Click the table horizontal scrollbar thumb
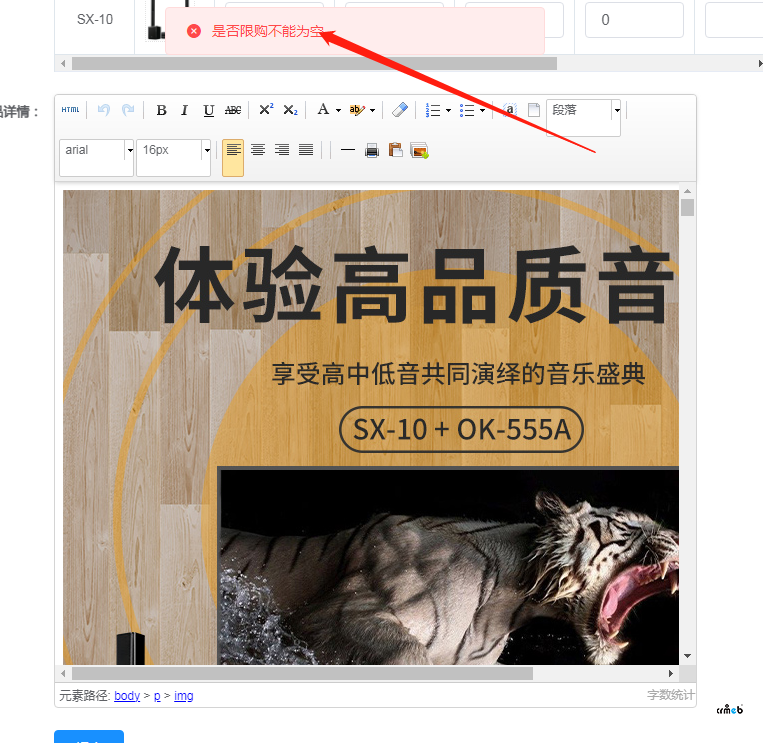This screenshot has width=763, height=743. (x=314, y=63)
